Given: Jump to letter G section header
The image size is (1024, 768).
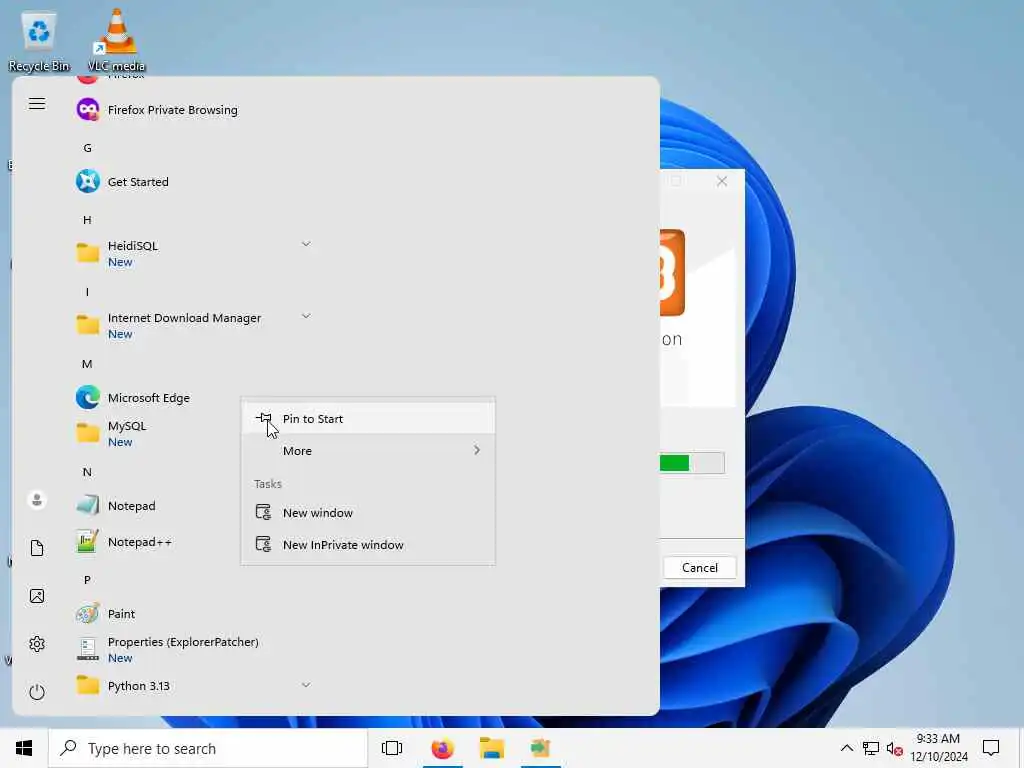Looking at the screenshot, I should coord(88,148).
